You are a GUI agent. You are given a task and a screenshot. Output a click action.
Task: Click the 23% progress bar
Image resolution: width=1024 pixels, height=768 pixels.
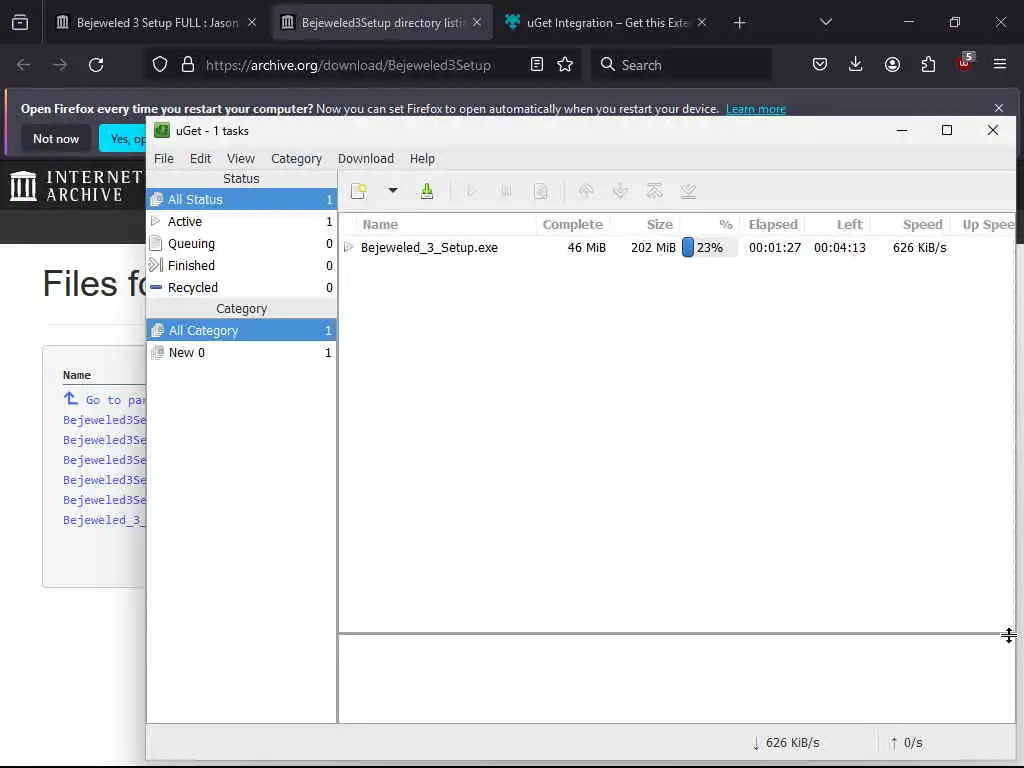709,248
